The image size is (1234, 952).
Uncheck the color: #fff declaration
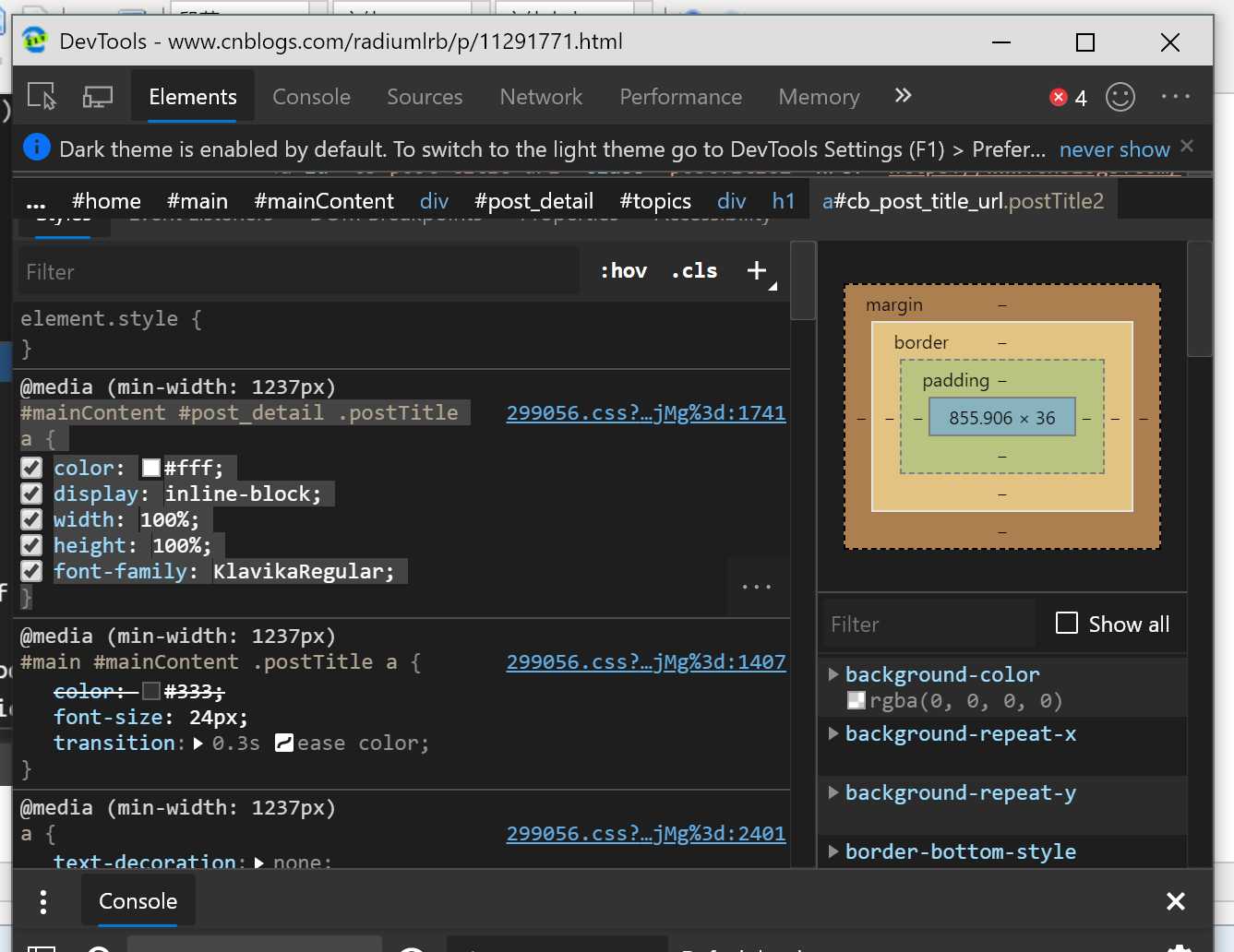pos(31,468)
